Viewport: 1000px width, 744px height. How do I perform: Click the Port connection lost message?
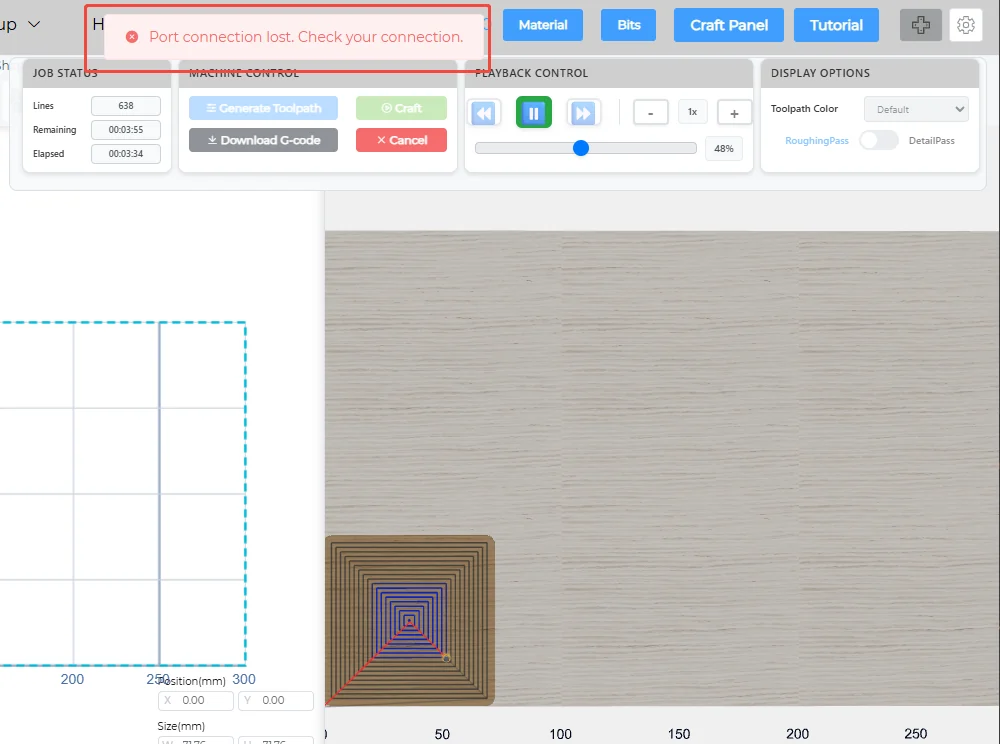[x=306, y=37]
